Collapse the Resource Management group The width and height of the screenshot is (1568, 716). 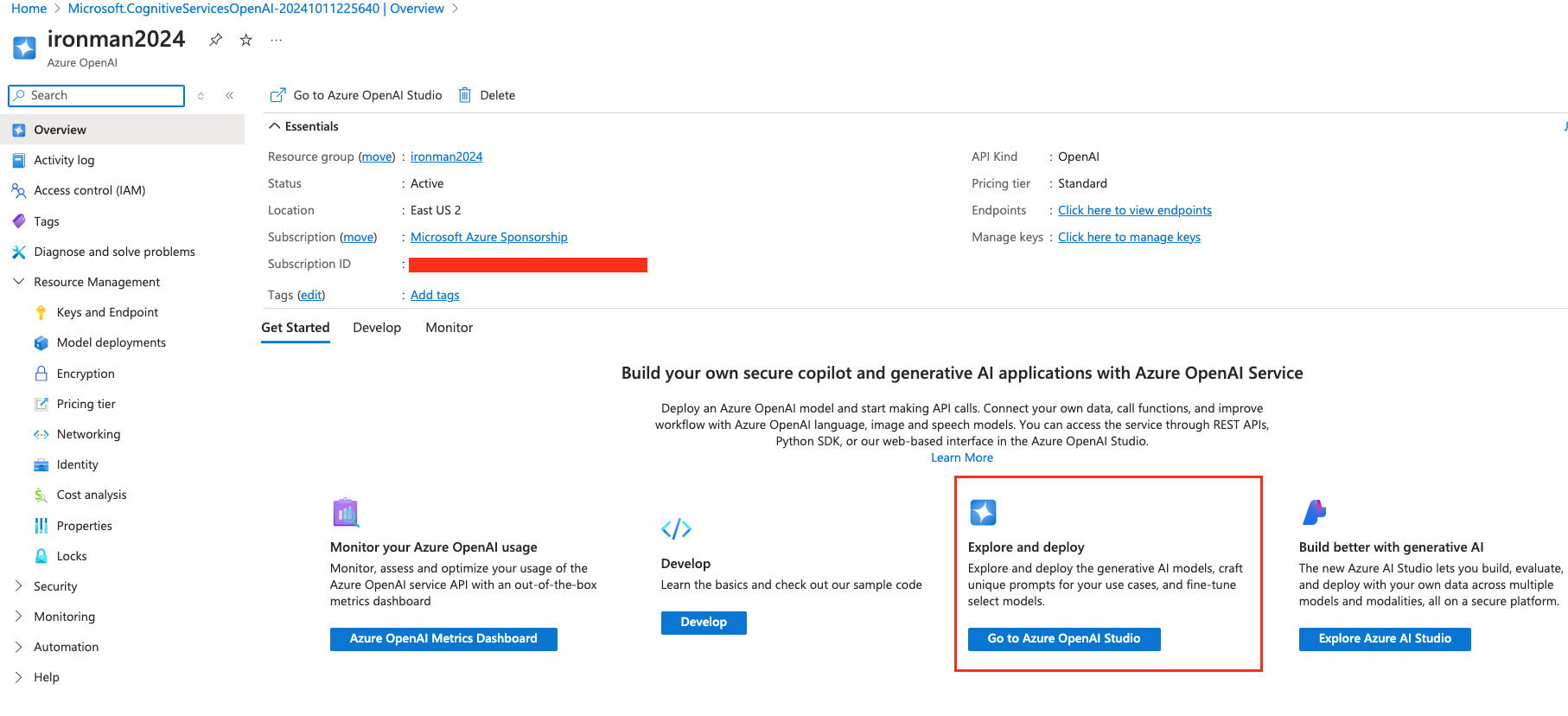point(19,282)
